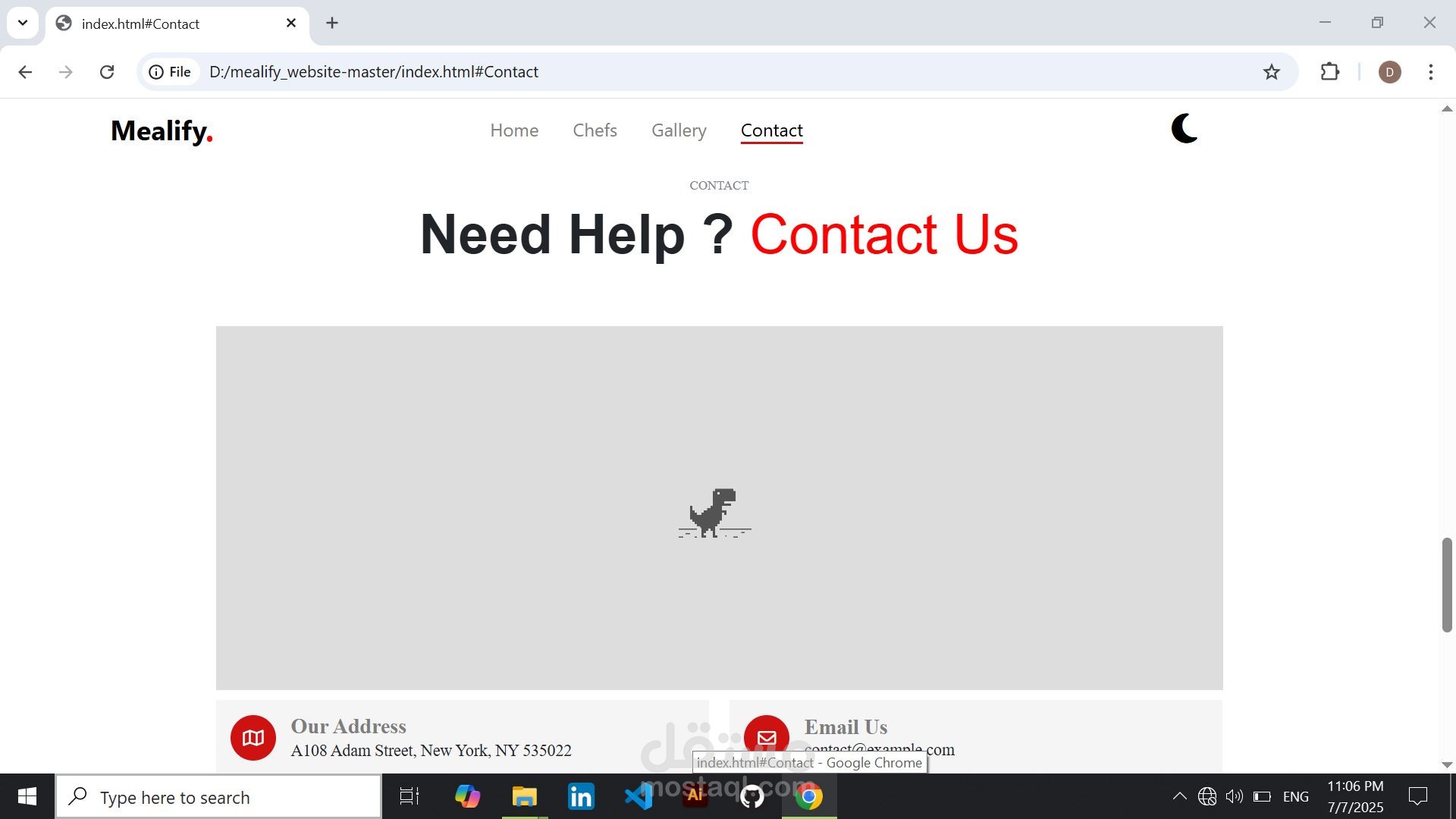
Task: Open the Windows Start menu
Action: [x=27, y=797]
